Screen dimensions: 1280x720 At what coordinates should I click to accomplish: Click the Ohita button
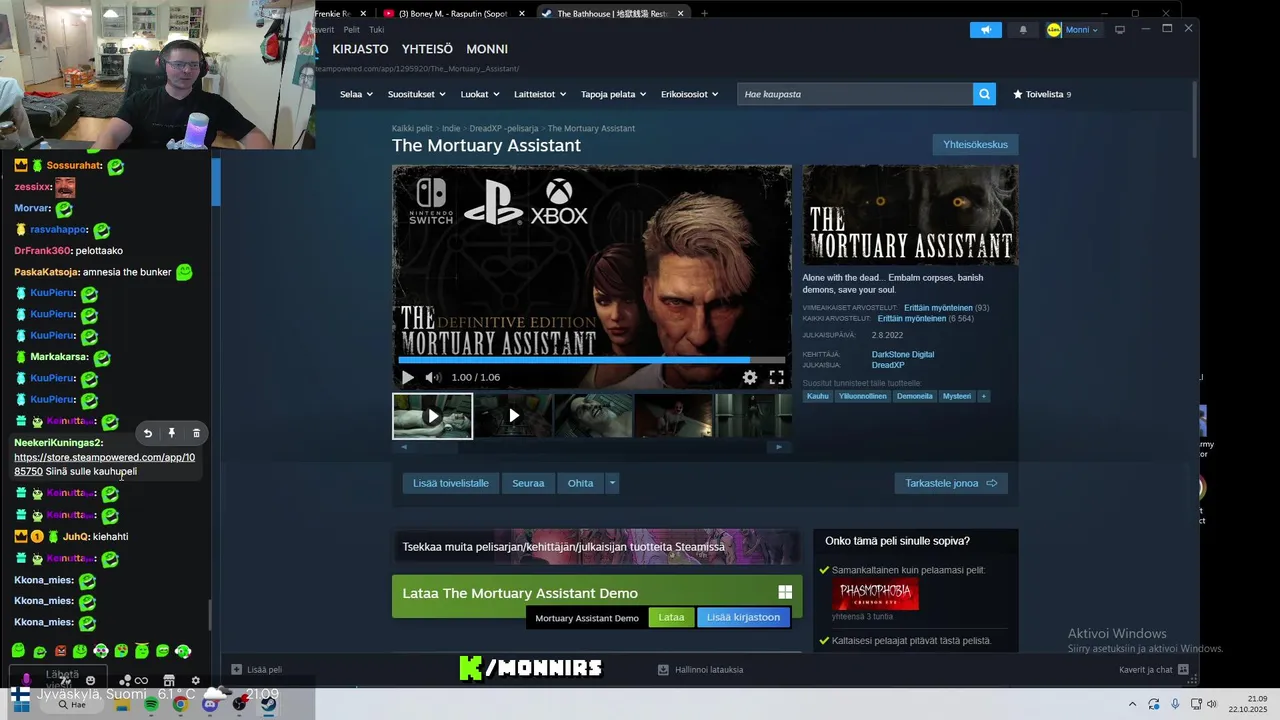[x=580, y=483]
